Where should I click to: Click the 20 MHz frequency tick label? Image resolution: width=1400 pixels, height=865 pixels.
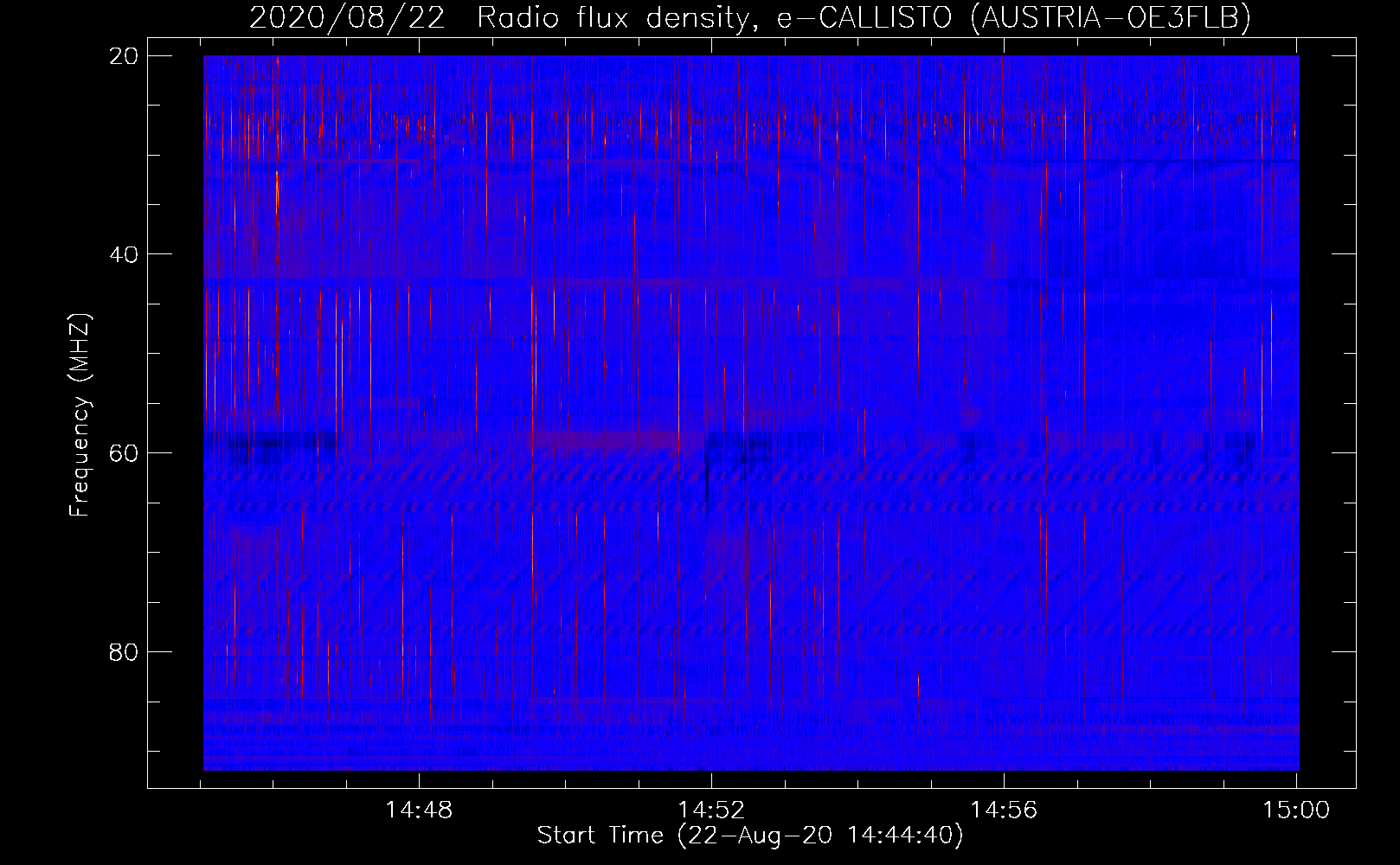125,55
